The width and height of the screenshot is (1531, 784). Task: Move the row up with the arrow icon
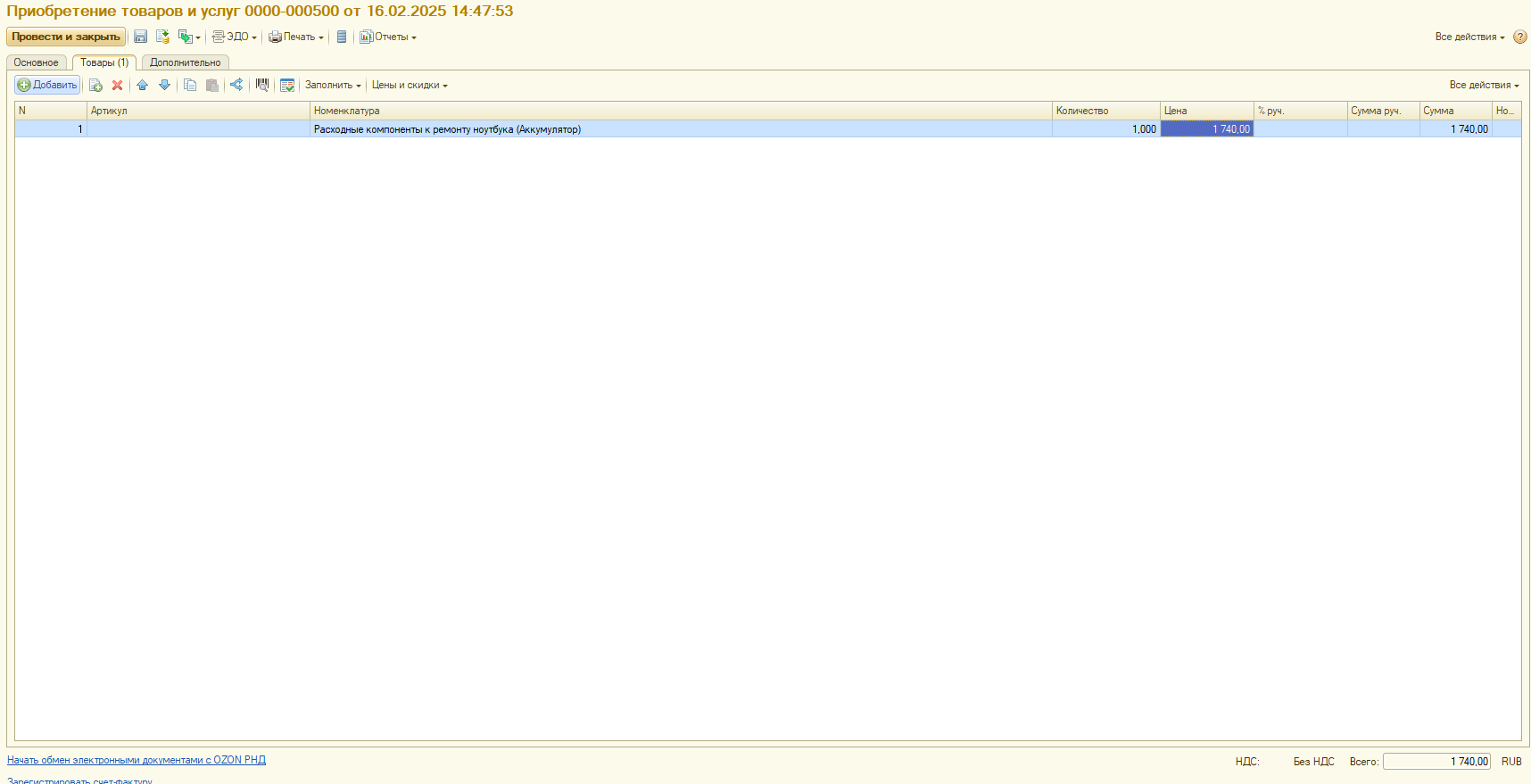point(142,86)
